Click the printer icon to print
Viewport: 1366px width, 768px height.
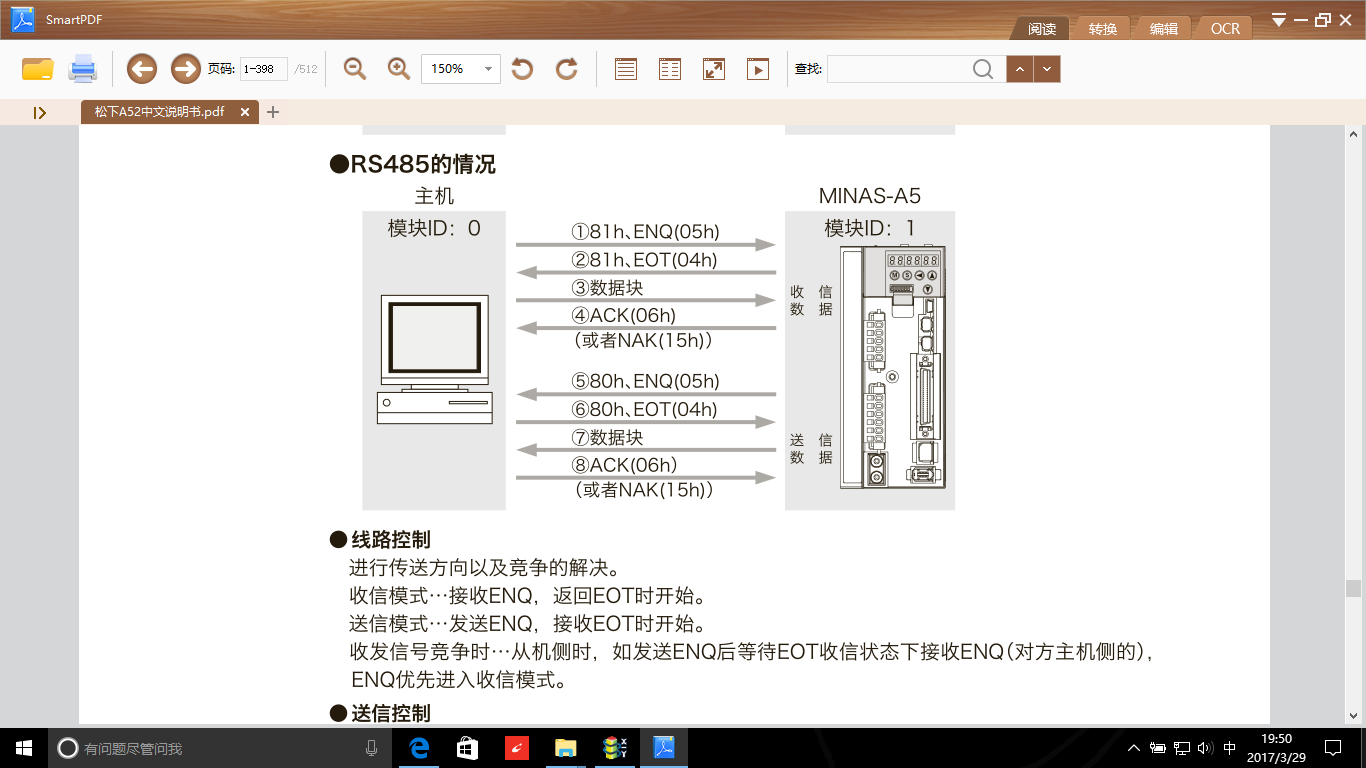[x=82, y=69]
